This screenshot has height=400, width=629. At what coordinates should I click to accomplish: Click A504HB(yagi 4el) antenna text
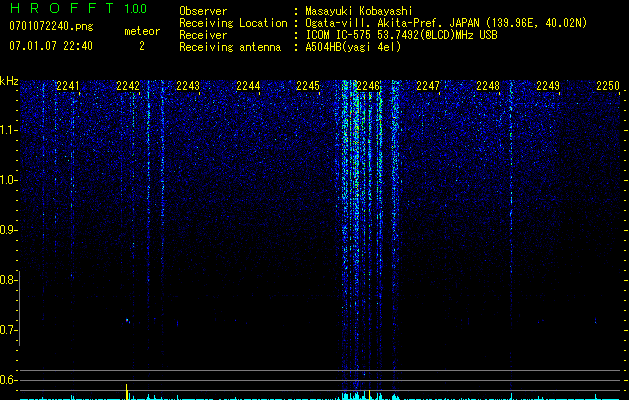click(x=353, y=47)
